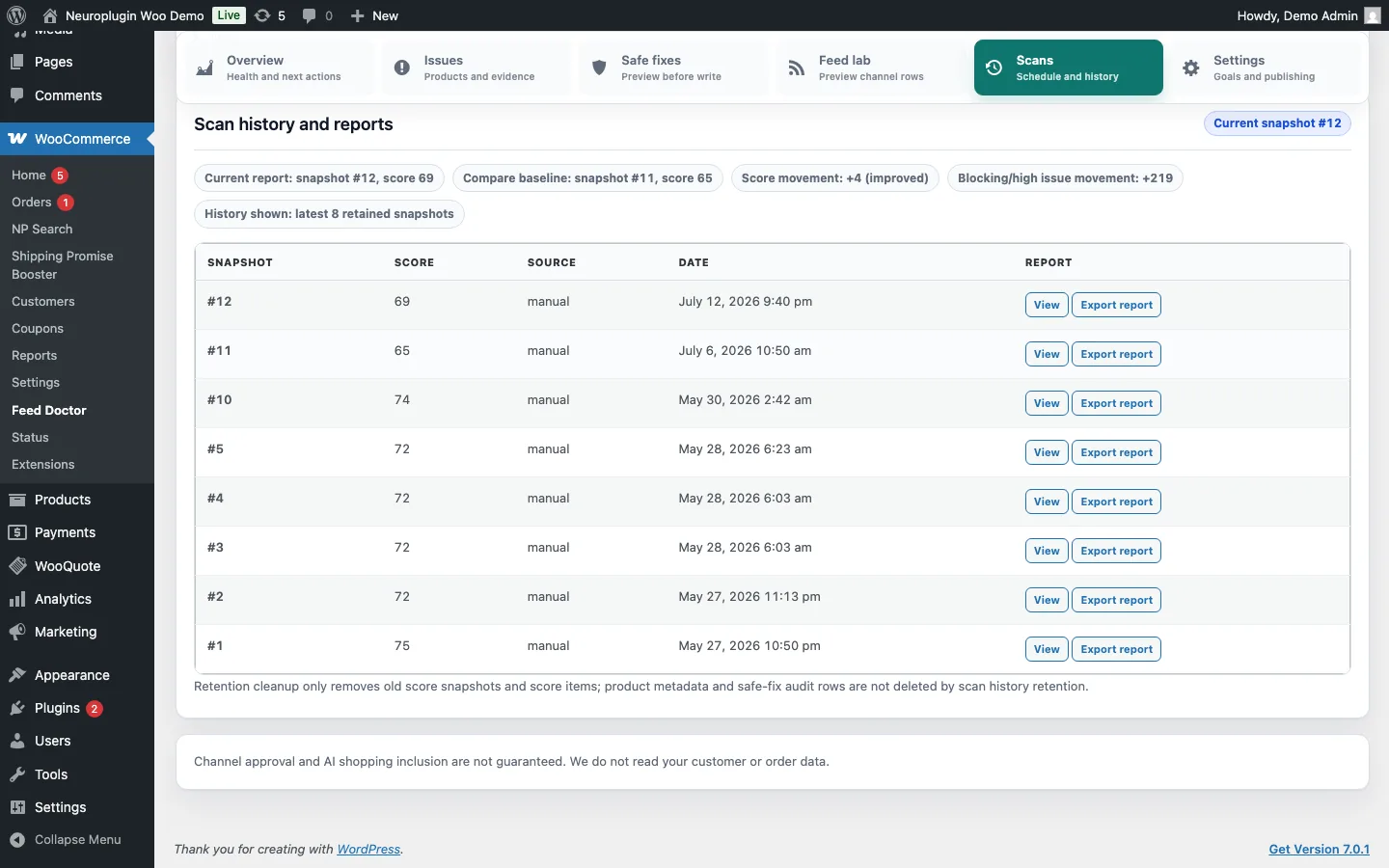Click Get Version 7.0.1 link

click(x=1319, y=850)
